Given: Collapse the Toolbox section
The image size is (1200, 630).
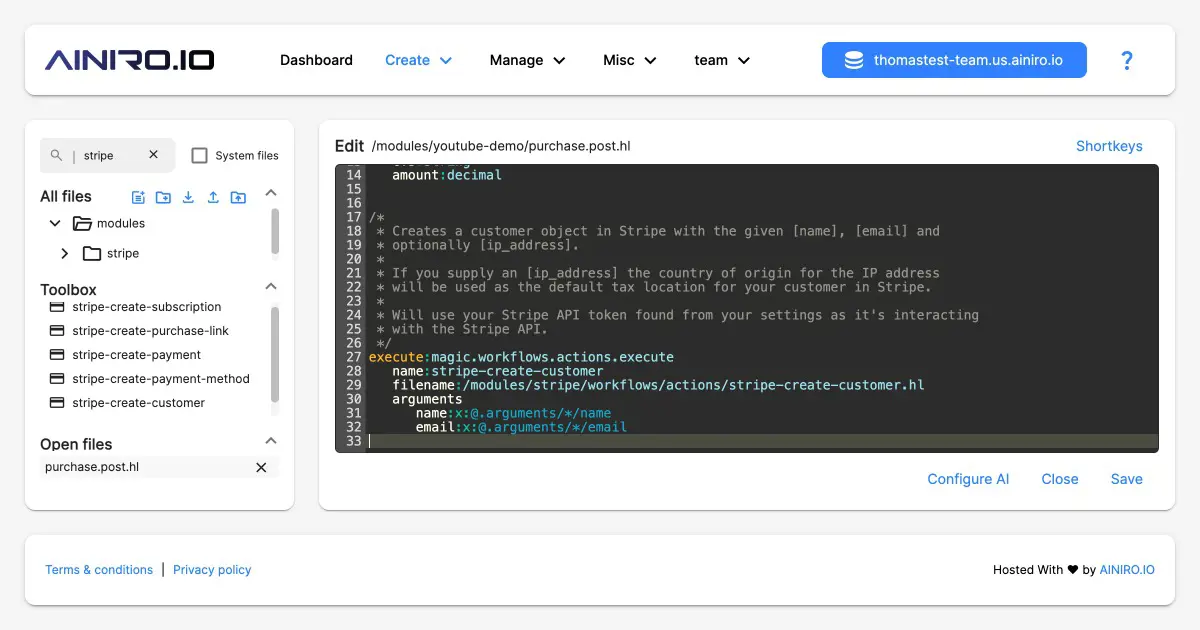Looking at the screenshot, I should (x=270, y=286).
